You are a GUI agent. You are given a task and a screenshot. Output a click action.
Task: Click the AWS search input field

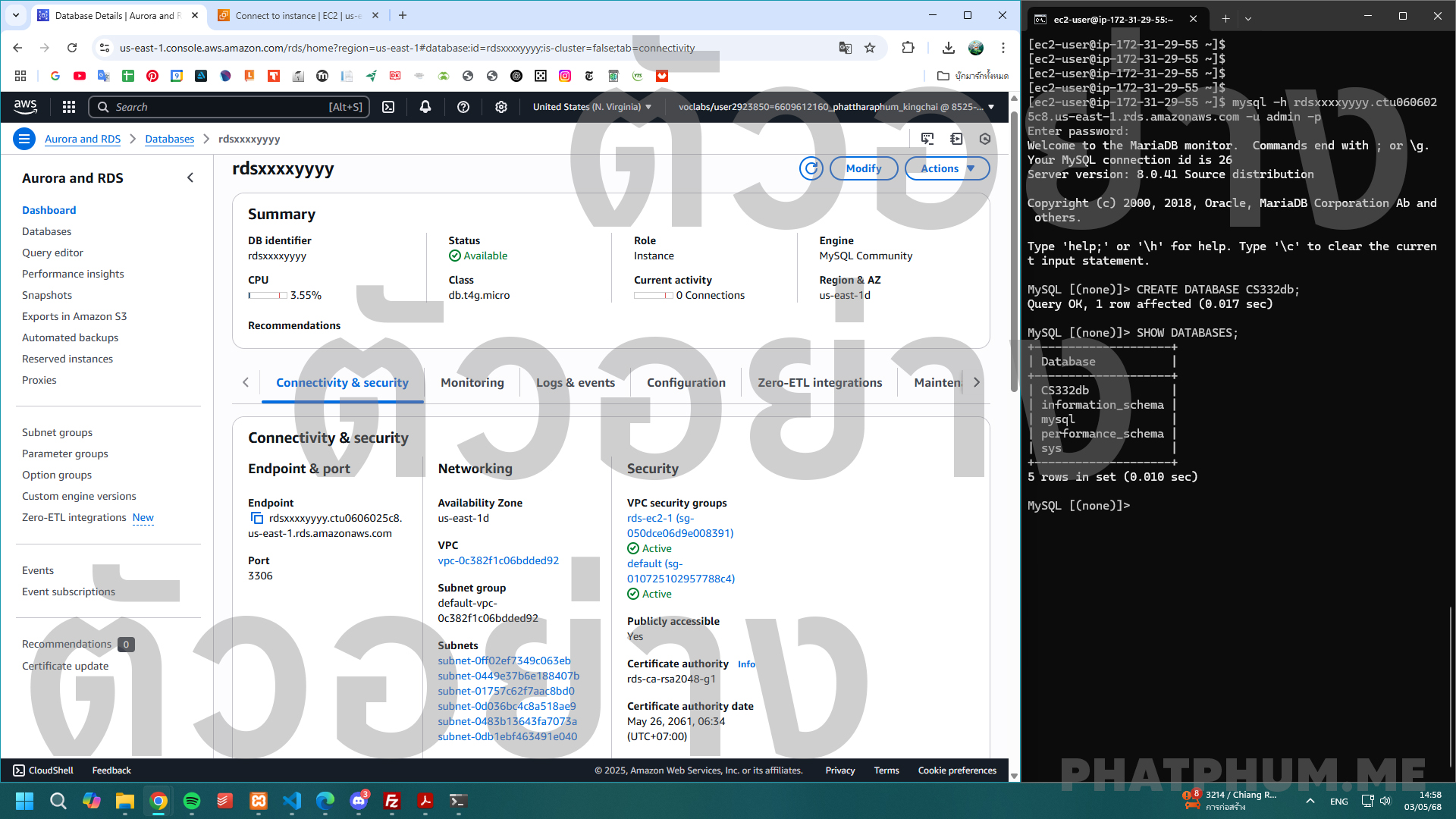(x=227, y=107)
